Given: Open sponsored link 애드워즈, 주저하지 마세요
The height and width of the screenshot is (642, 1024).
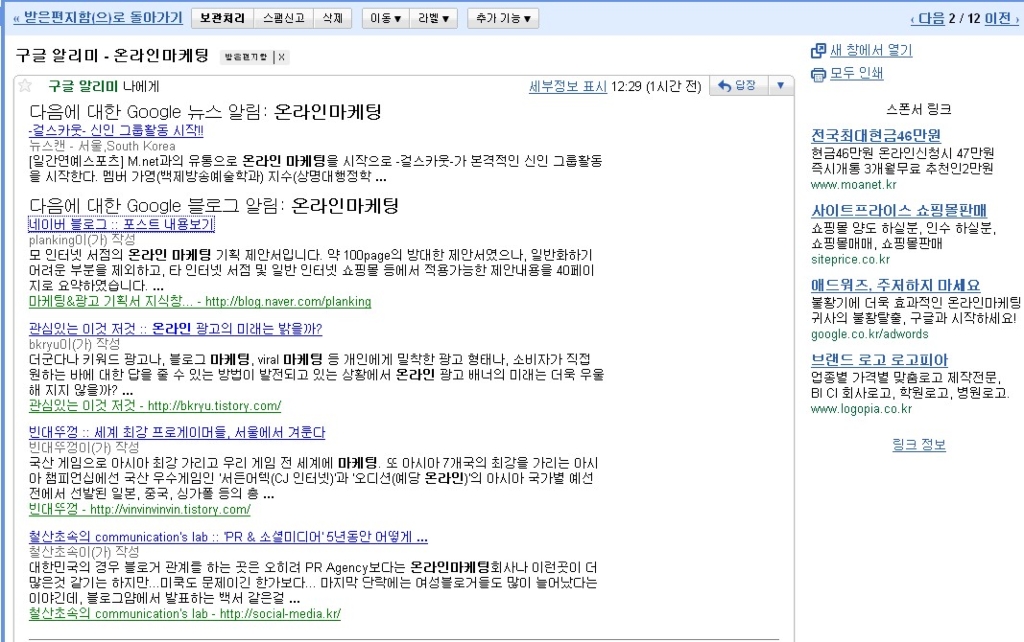Looking at the screenshot, I should click(895, 285).
